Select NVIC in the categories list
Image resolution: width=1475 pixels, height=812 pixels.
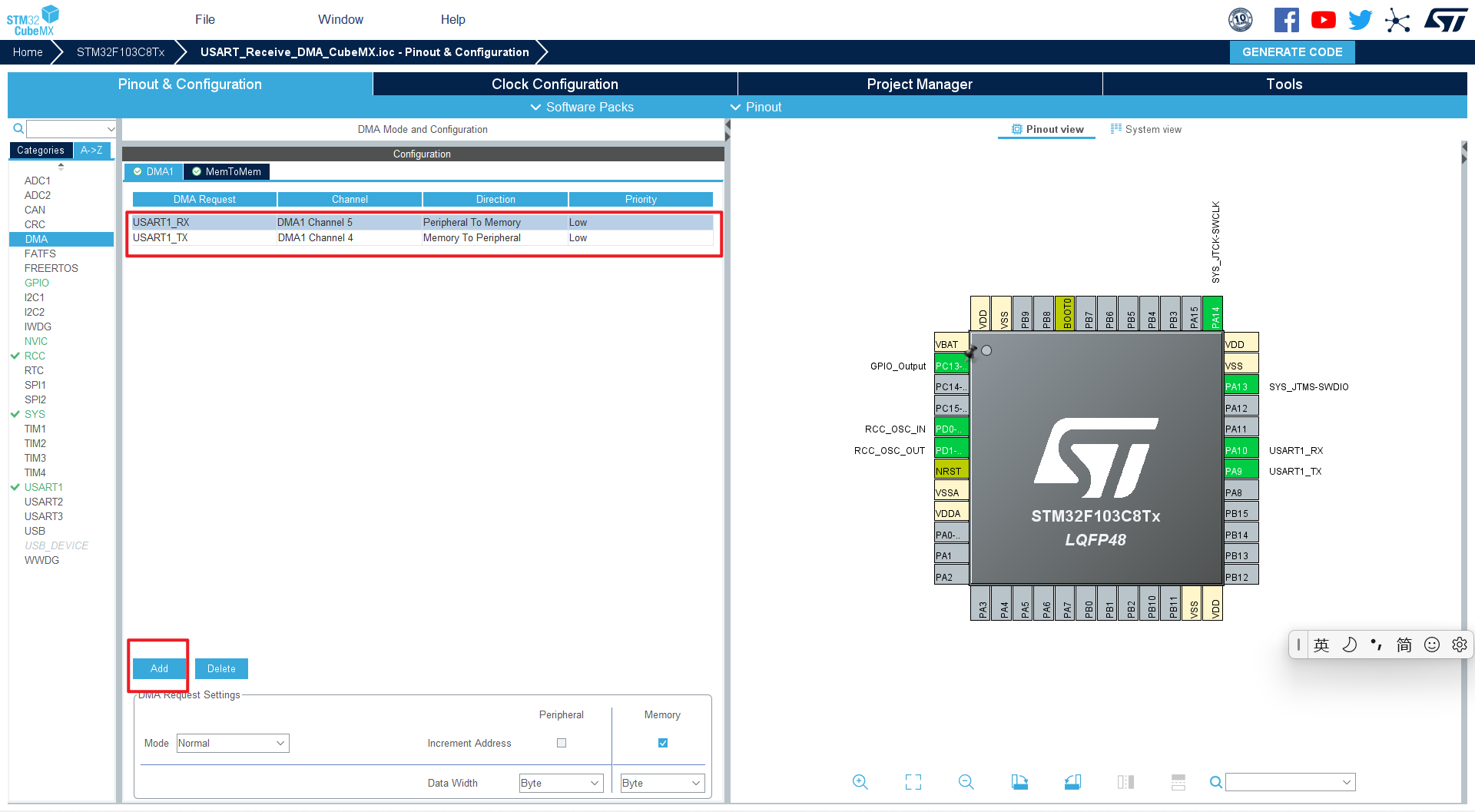coord(35,341)
